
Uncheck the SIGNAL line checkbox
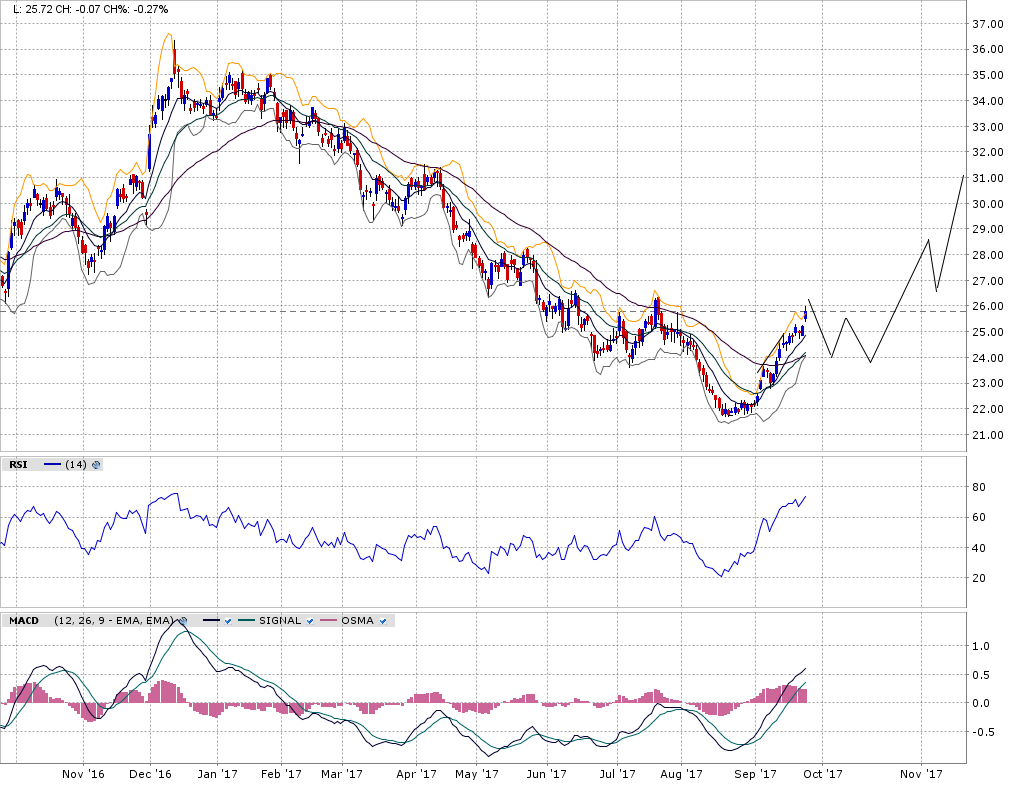[310, 621]
